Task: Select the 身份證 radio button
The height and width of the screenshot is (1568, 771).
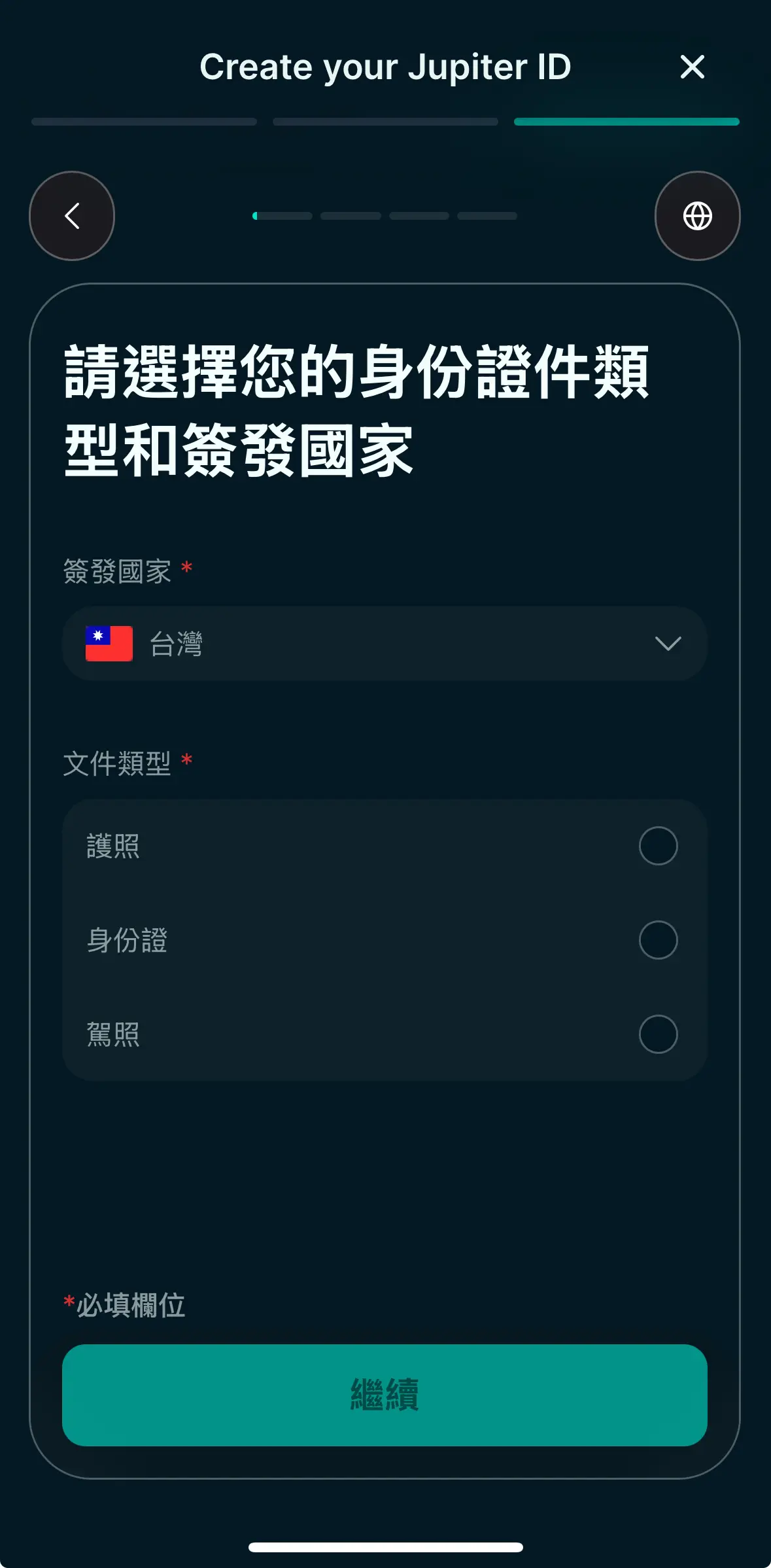Action: point(658,940)
